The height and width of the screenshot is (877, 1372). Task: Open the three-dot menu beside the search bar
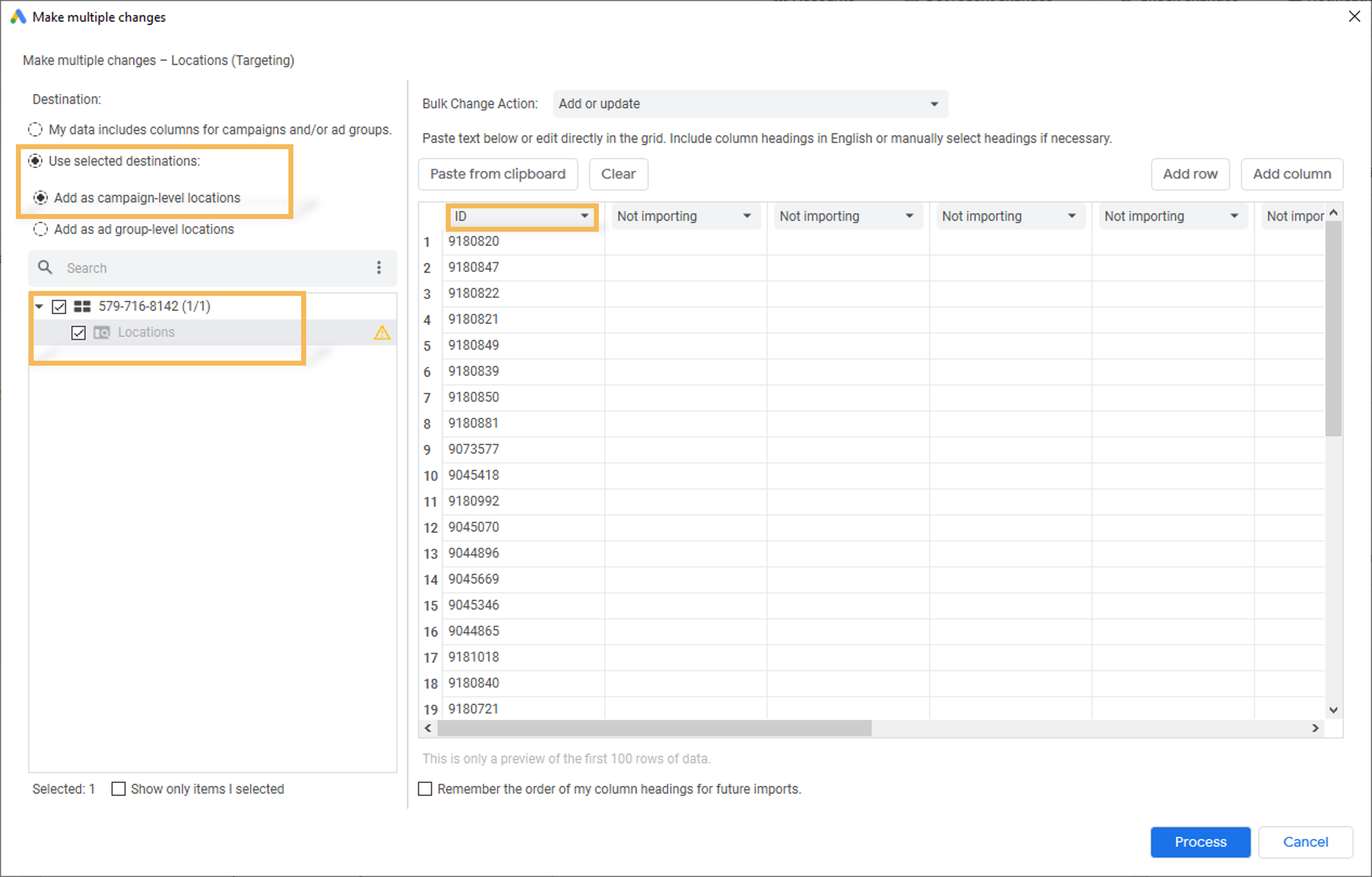(379, 268)
